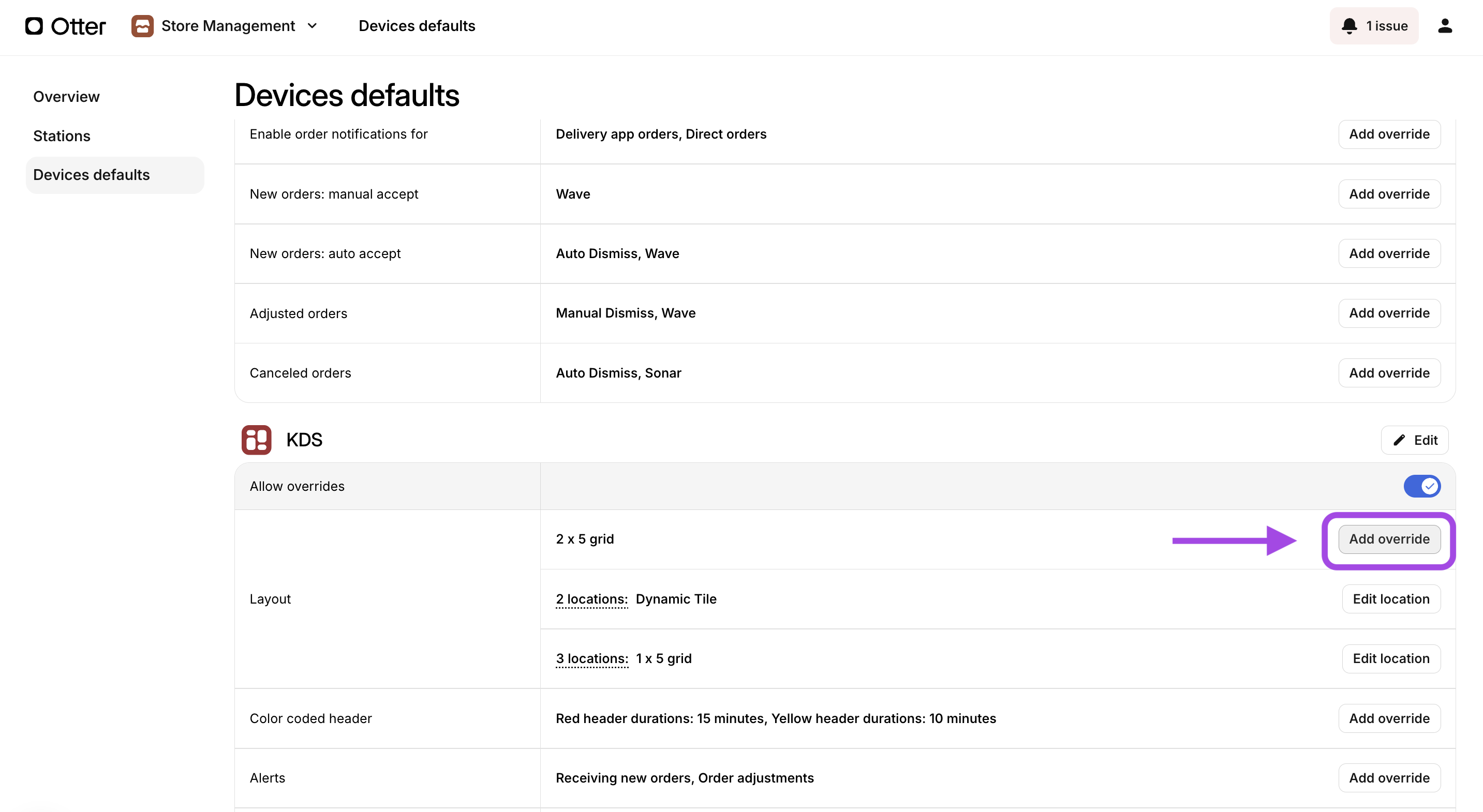Click the Store Management app icon
This screenshot has height=812, width=1483.
click(142, 26)
